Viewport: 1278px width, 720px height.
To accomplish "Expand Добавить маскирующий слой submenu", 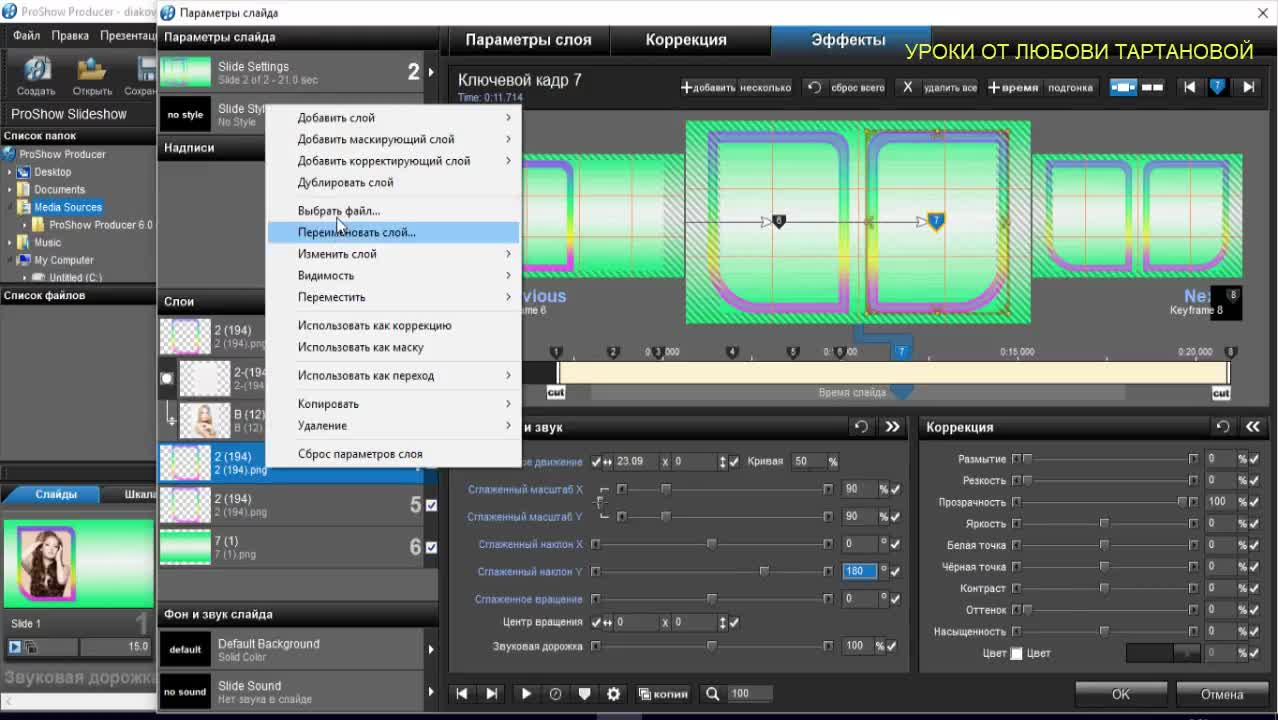I will tap(508, 139).
